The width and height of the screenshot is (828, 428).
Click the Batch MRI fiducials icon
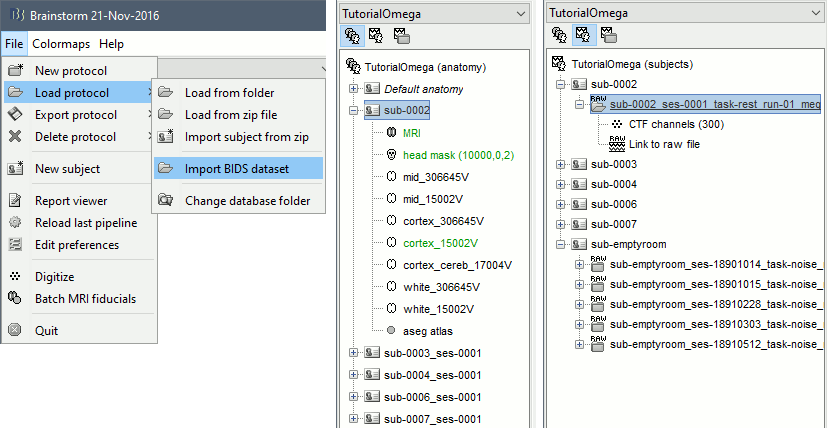point(15,299)
